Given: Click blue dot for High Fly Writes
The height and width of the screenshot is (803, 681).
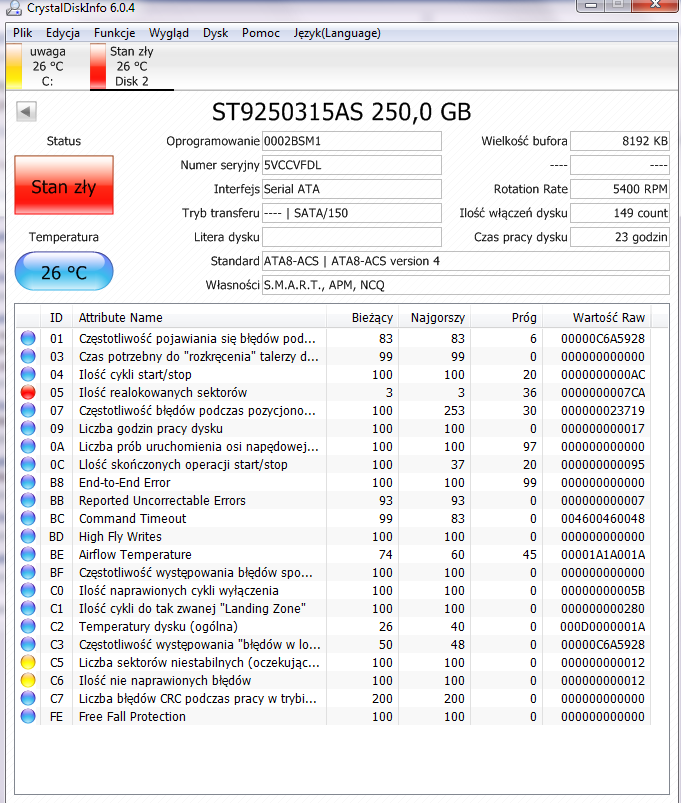Looking at the screenshot, I should (28, 536).
